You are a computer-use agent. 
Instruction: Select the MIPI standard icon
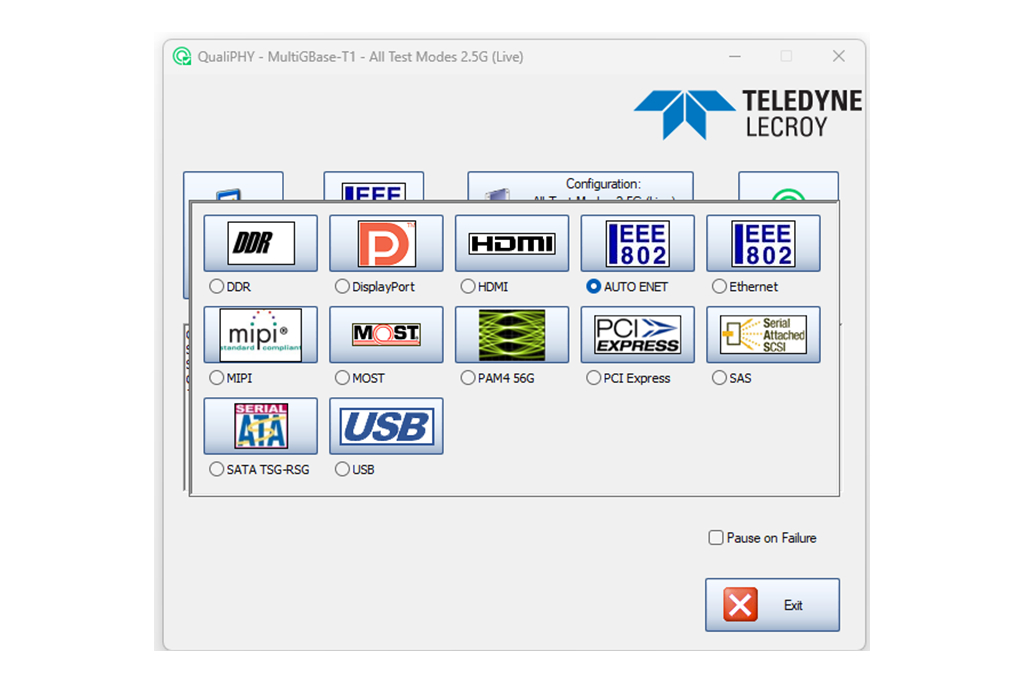pyautogui.click(x=261, y=335)
